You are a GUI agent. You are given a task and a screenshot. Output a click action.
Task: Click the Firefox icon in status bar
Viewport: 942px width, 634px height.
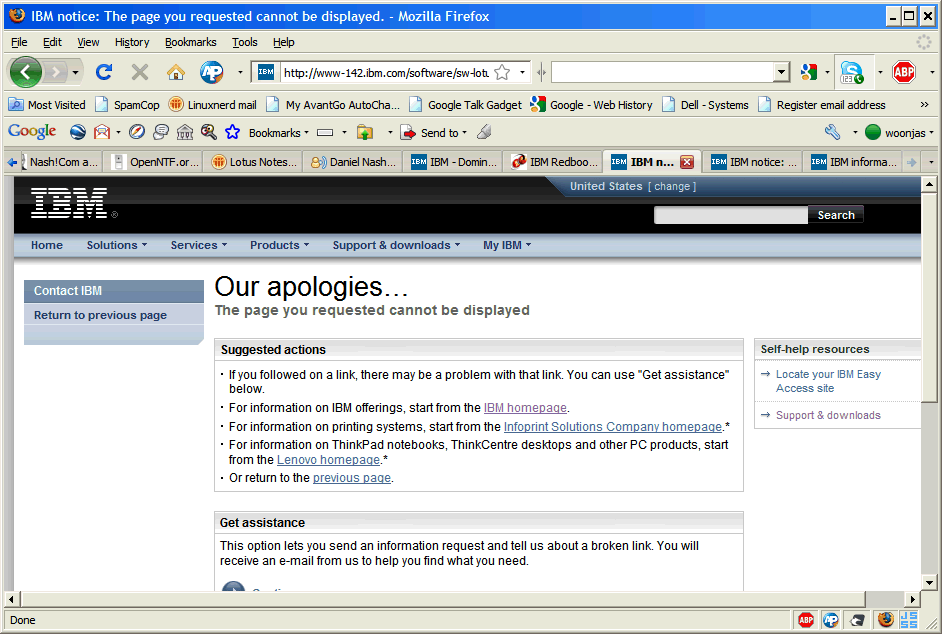coord(885,620)
